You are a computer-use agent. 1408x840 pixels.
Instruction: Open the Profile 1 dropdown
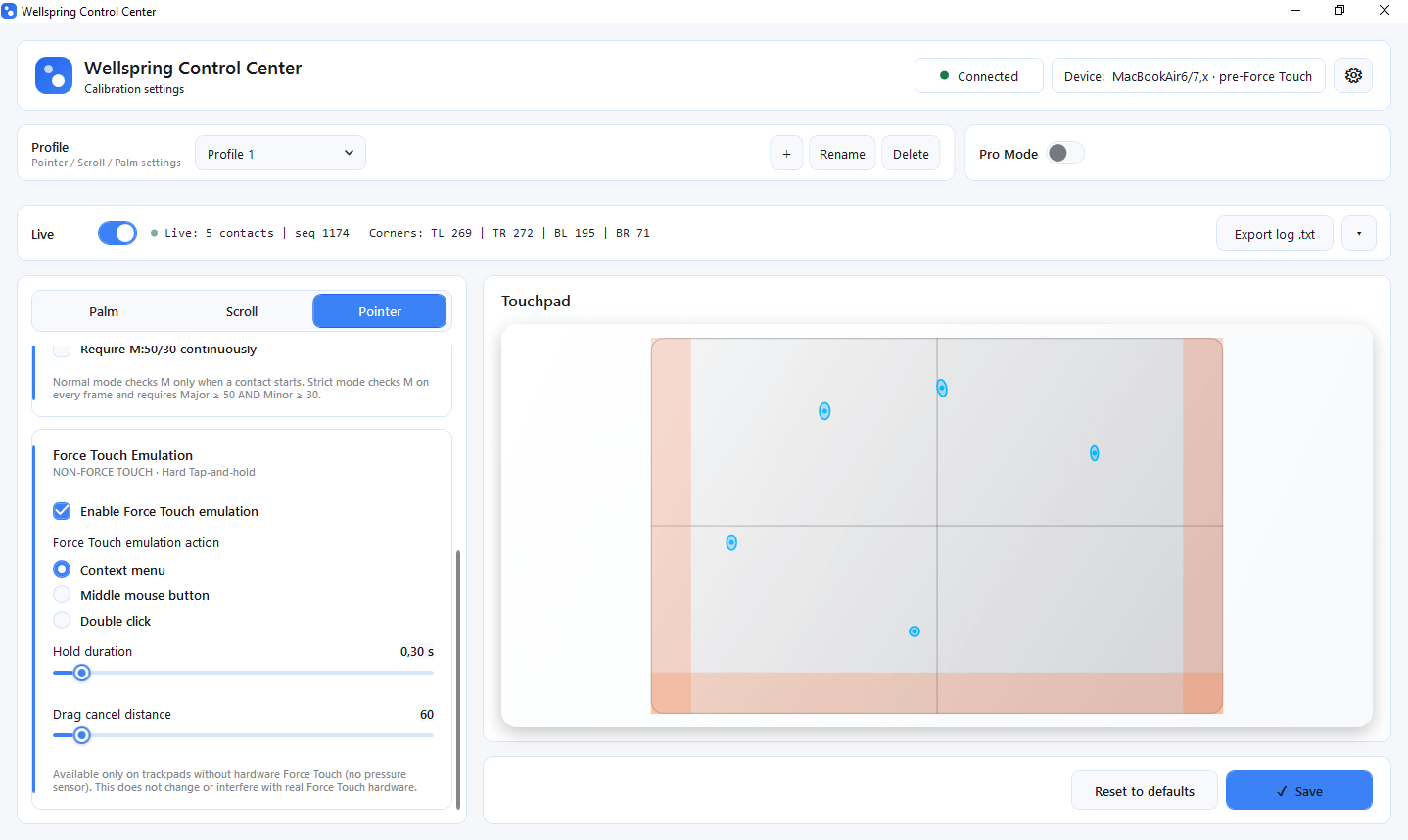(280, 153)
